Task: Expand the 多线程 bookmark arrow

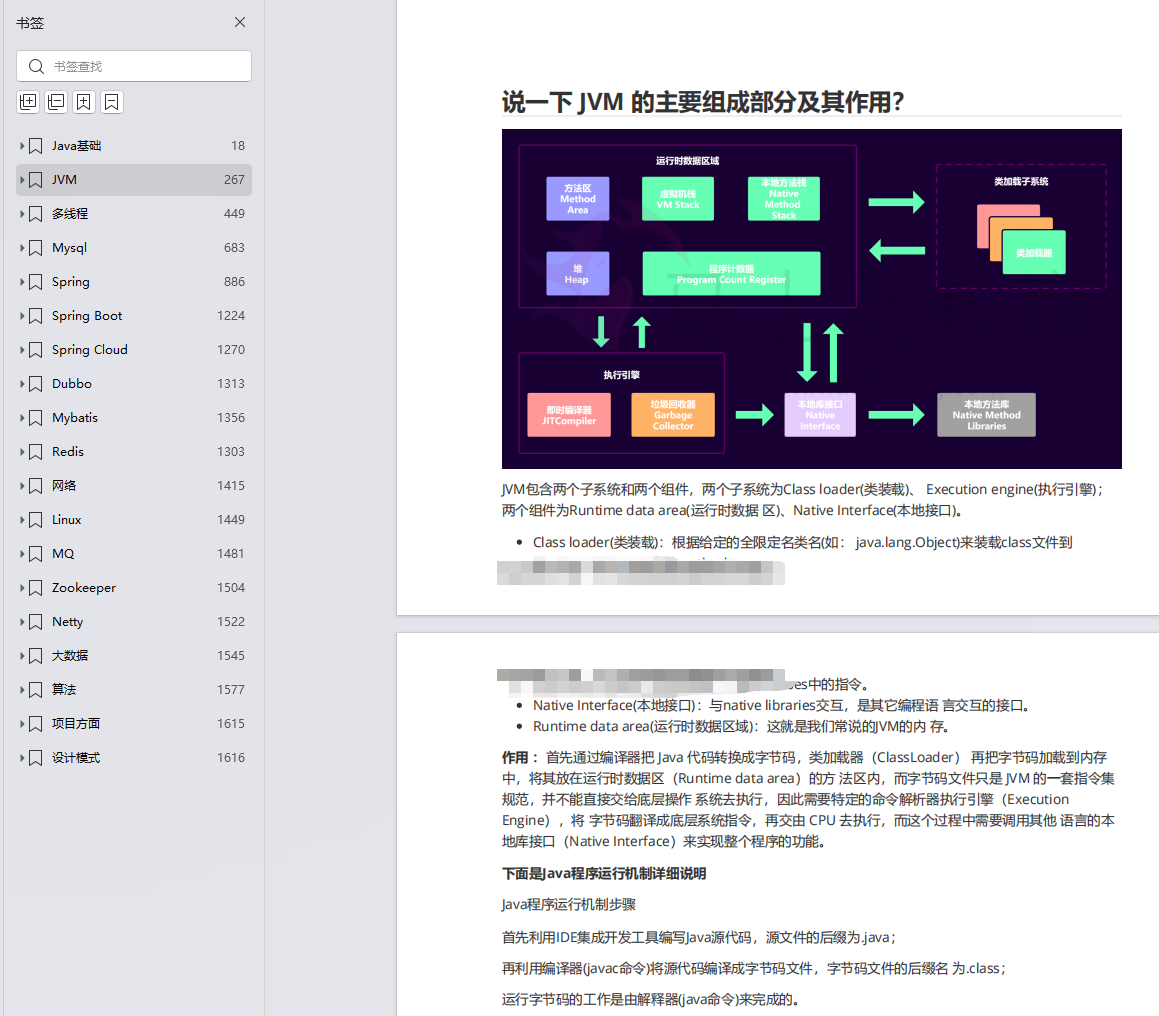Action: click(22, 214)
